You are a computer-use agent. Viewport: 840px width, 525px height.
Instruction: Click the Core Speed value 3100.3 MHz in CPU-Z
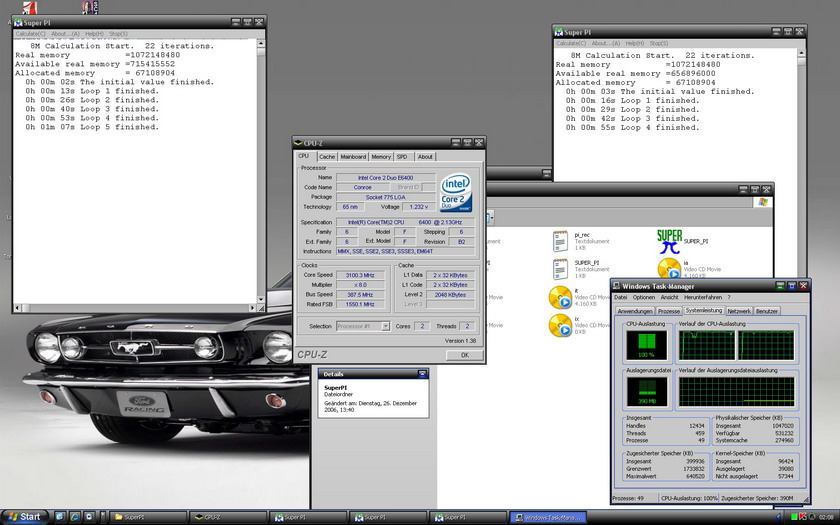coord(360,275)
